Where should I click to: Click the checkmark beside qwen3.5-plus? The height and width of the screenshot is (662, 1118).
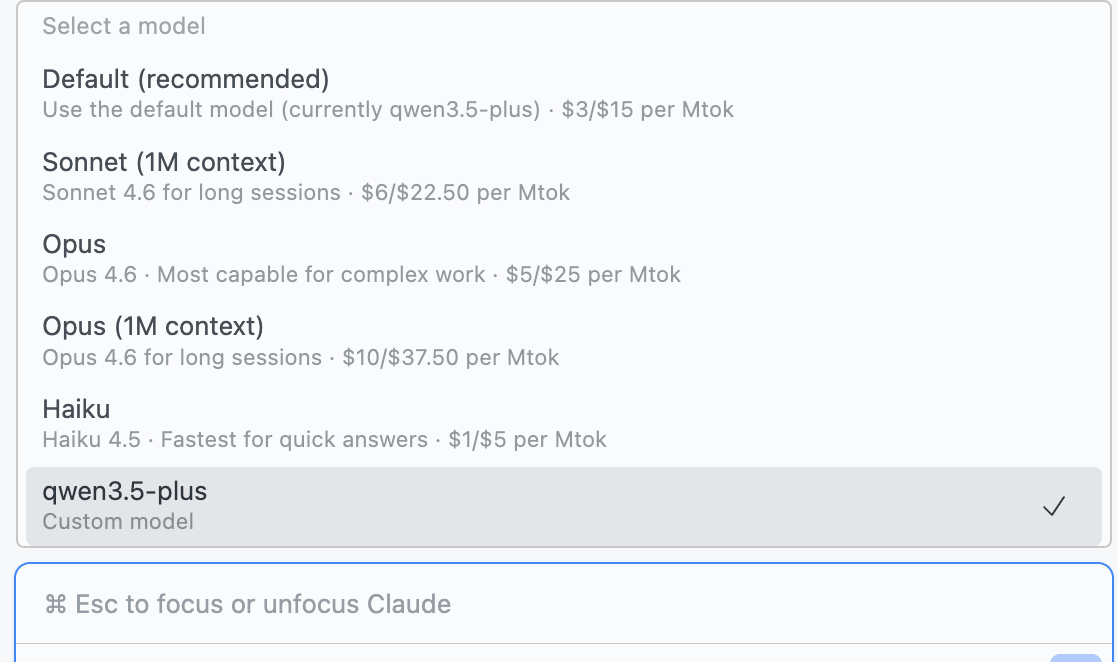1053,507
